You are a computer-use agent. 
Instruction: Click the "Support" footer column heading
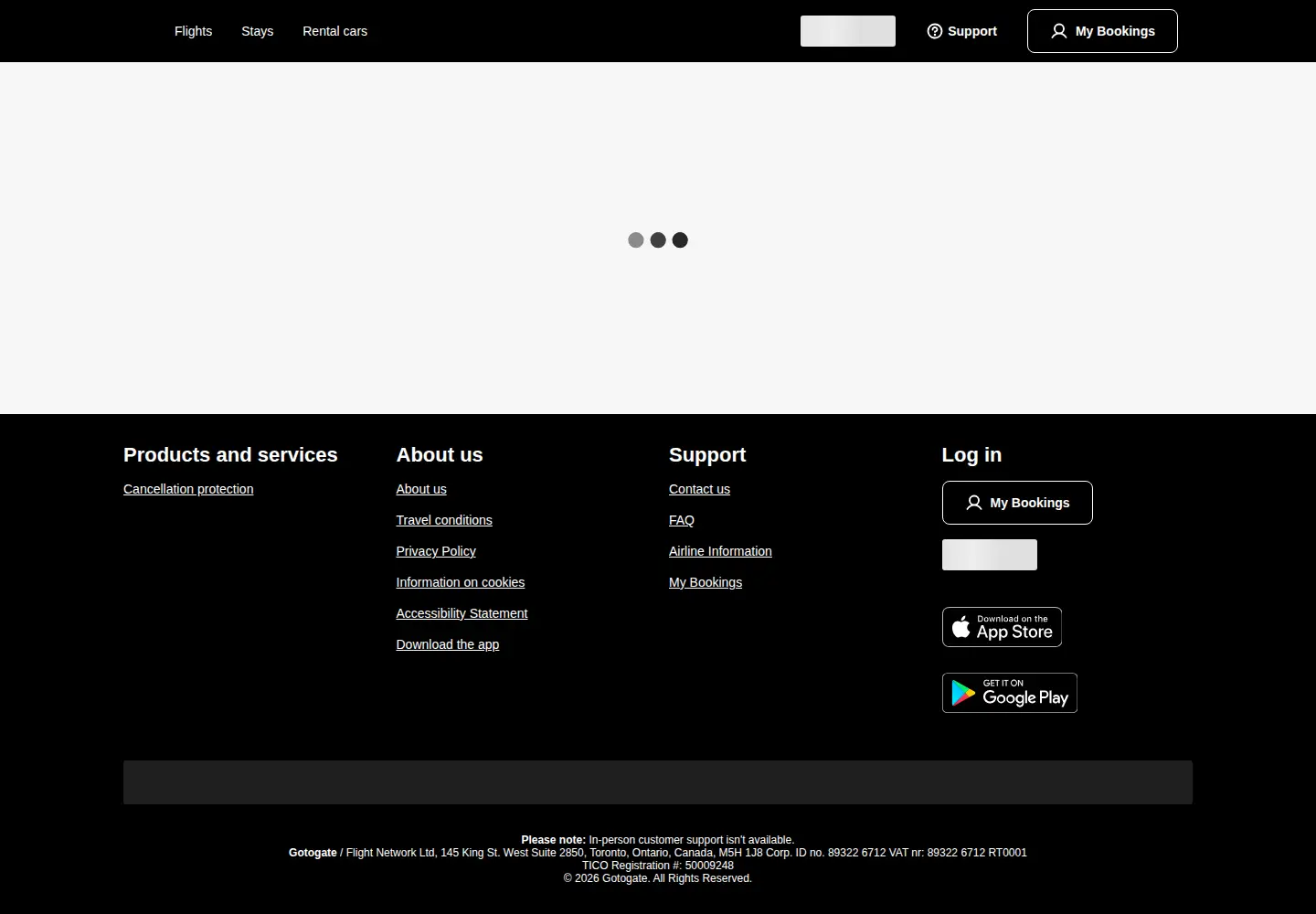[x=707, y=454]
